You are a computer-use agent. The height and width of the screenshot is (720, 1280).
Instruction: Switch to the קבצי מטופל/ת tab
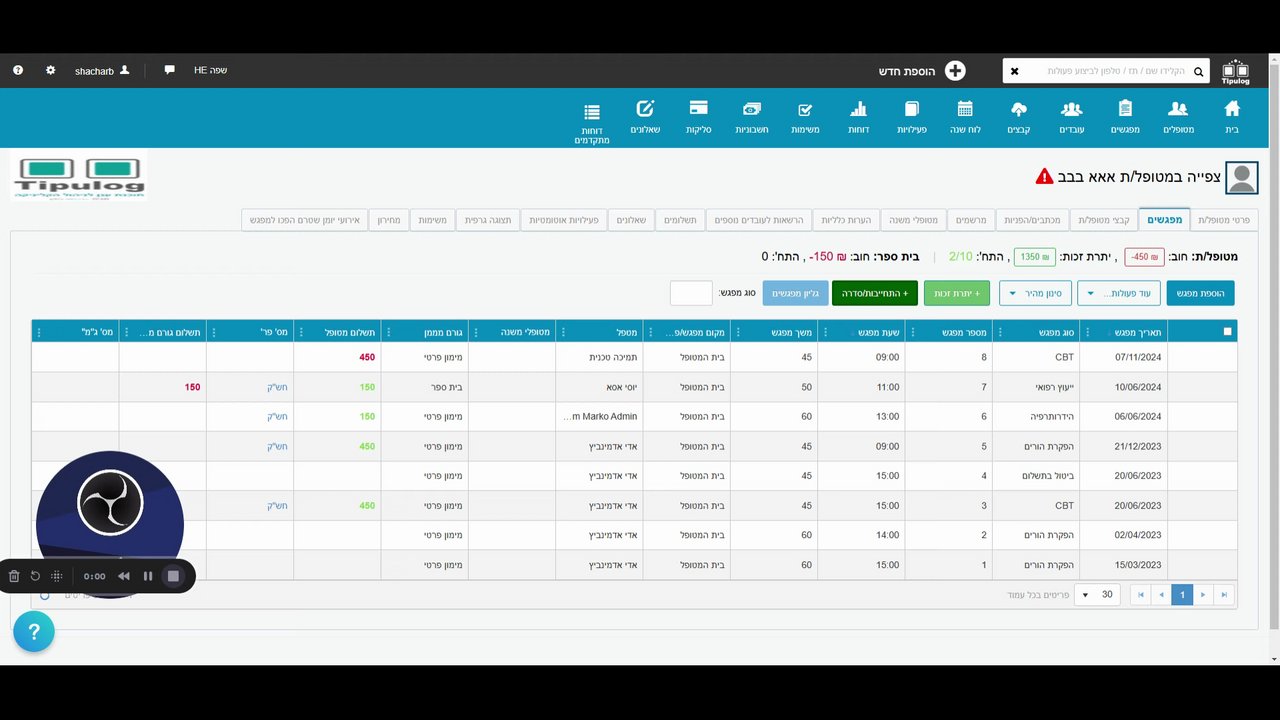[1104, 220]
